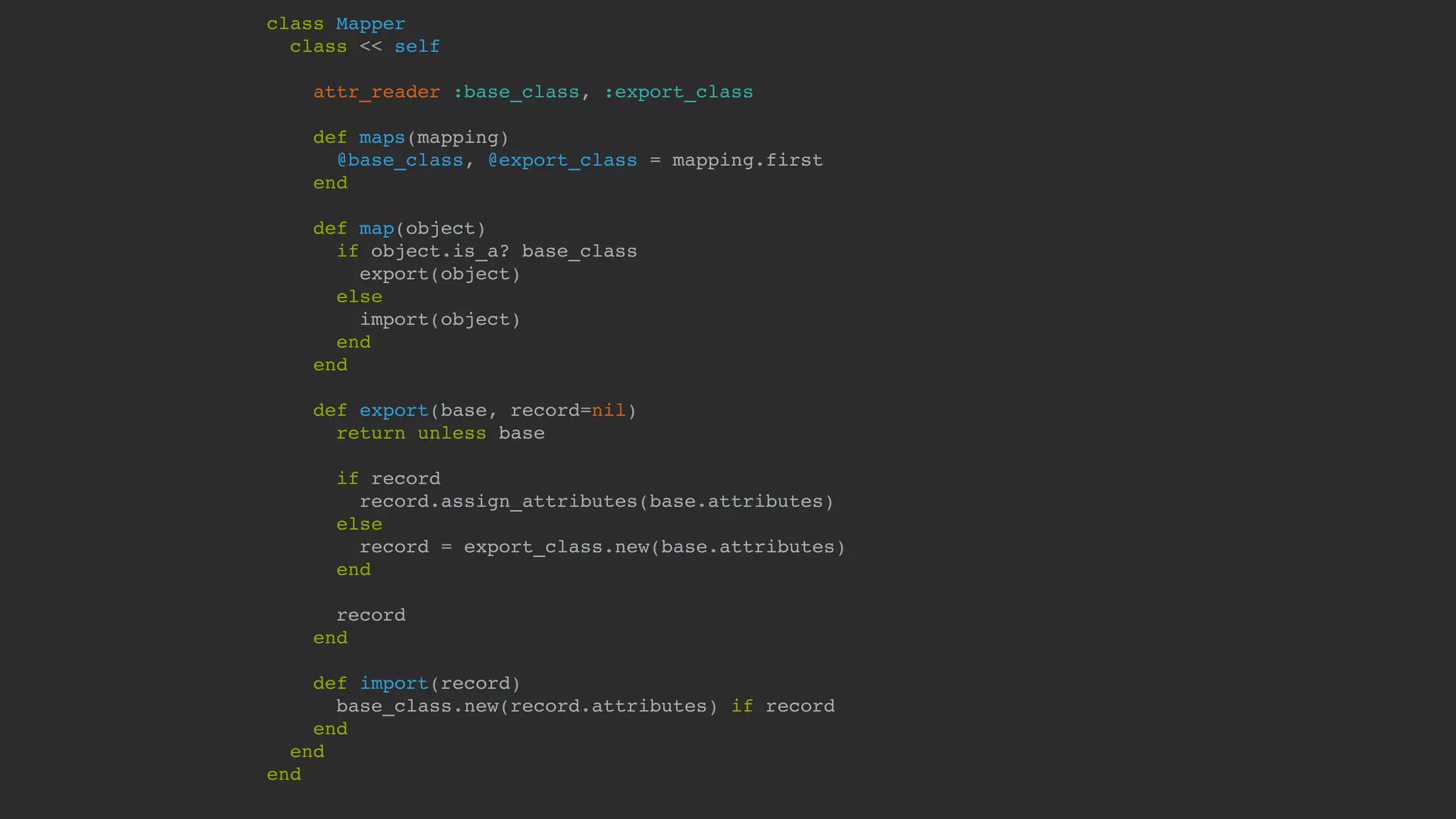
Task: Click the 'base_class.new(record.attributes) if record' line
Action: pyautogui.click(x=586, y=707)
